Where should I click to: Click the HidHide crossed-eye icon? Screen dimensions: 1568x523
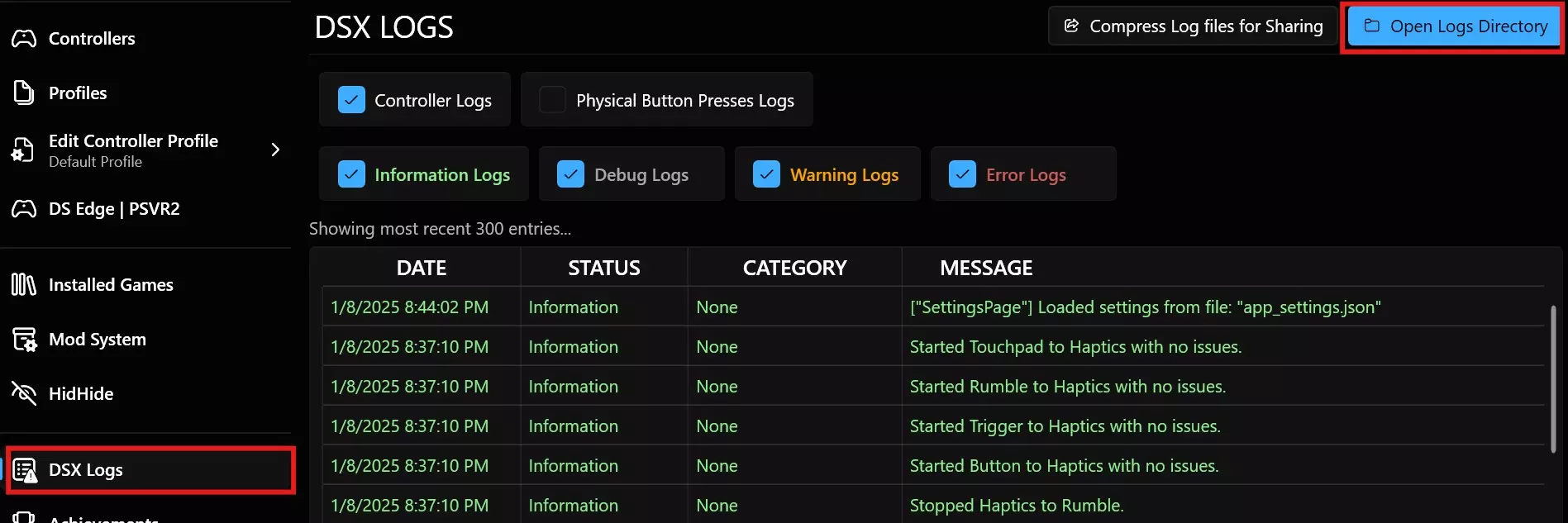pos(24,394)
